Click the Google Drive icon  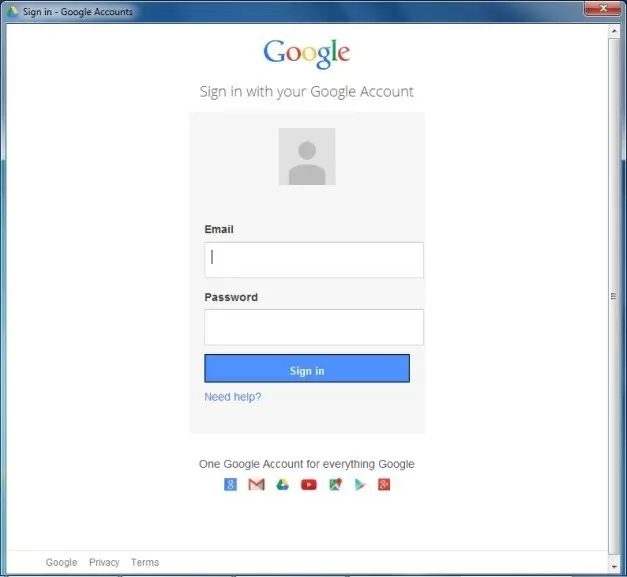point(283,485)
